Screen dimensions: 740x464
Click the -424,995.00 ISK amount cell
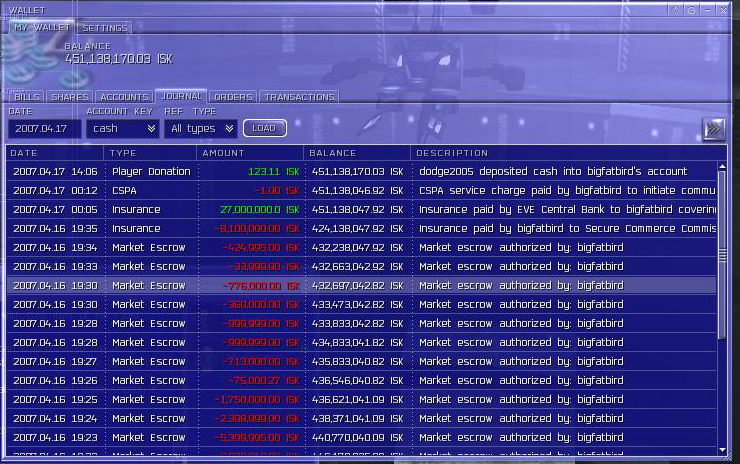tap(261, 247)
